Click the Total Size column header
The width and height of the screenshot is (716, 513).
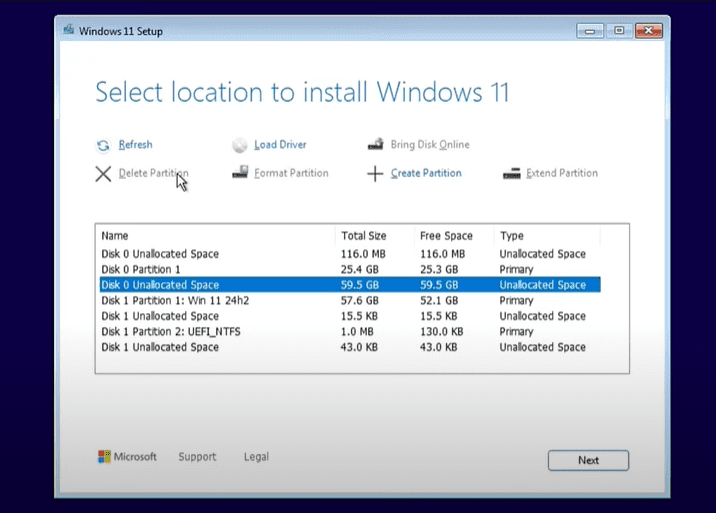(364, 236)
